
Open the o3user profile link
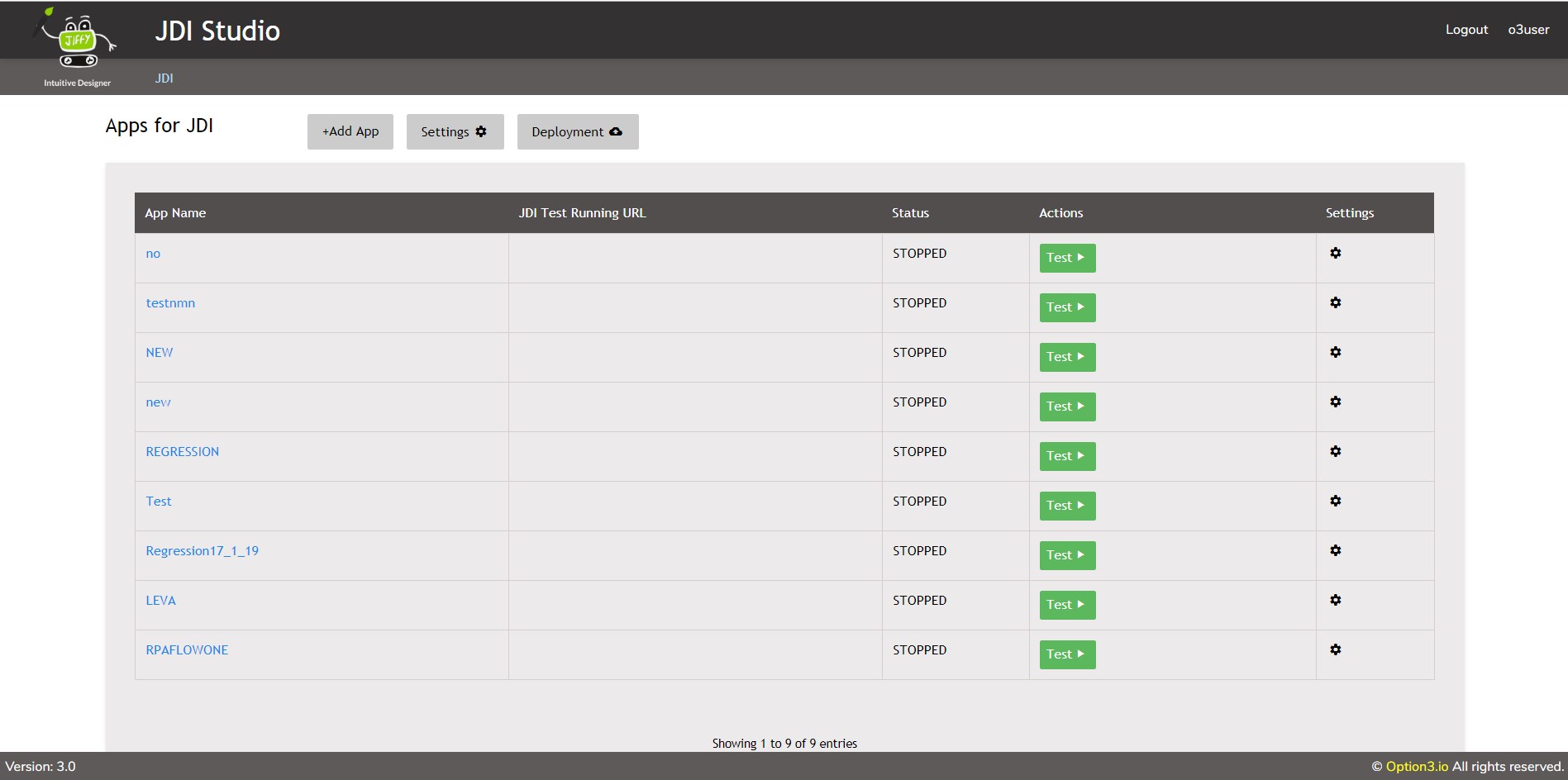pos(1528,30)
